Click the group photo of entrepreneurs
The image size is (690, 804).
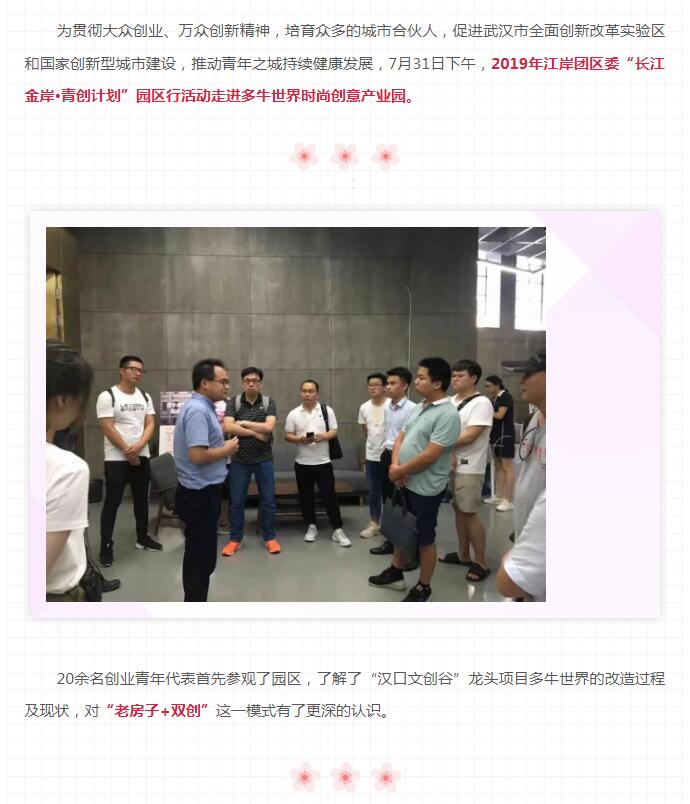[x=296, y=414]
